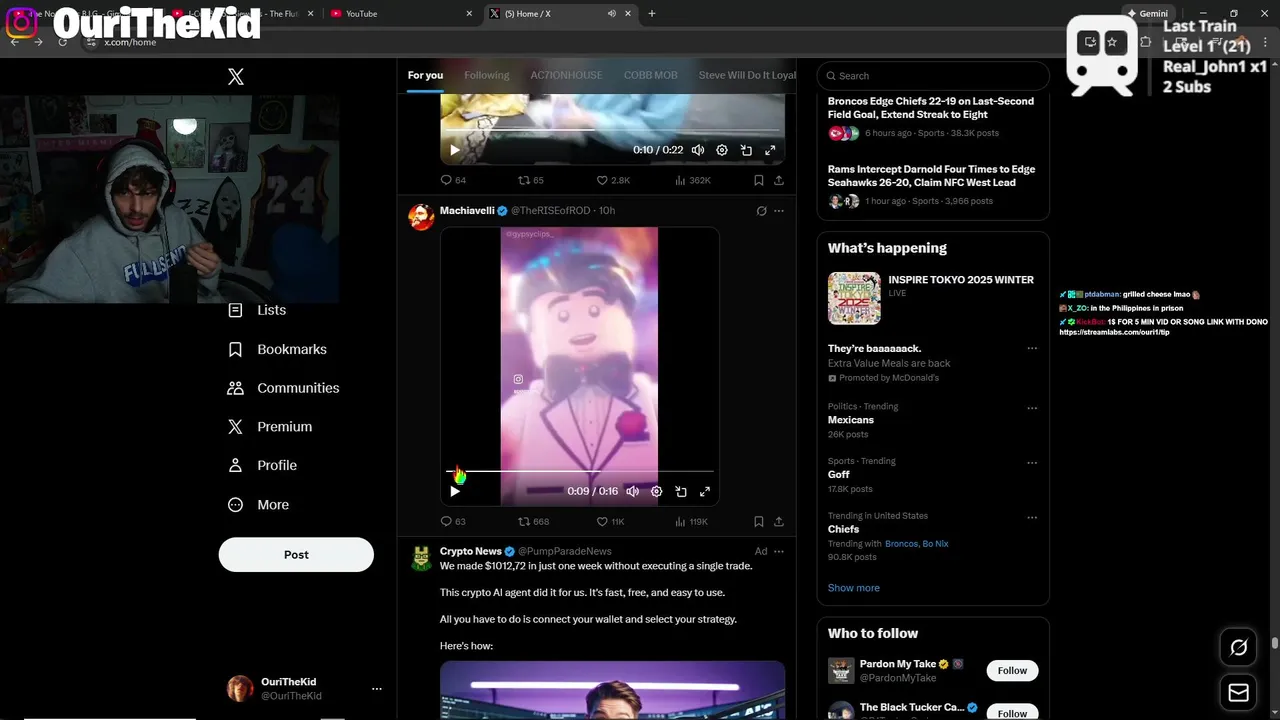The image size is (1280, 720).
Task: Click the Post button
Action: click(296, 555)
